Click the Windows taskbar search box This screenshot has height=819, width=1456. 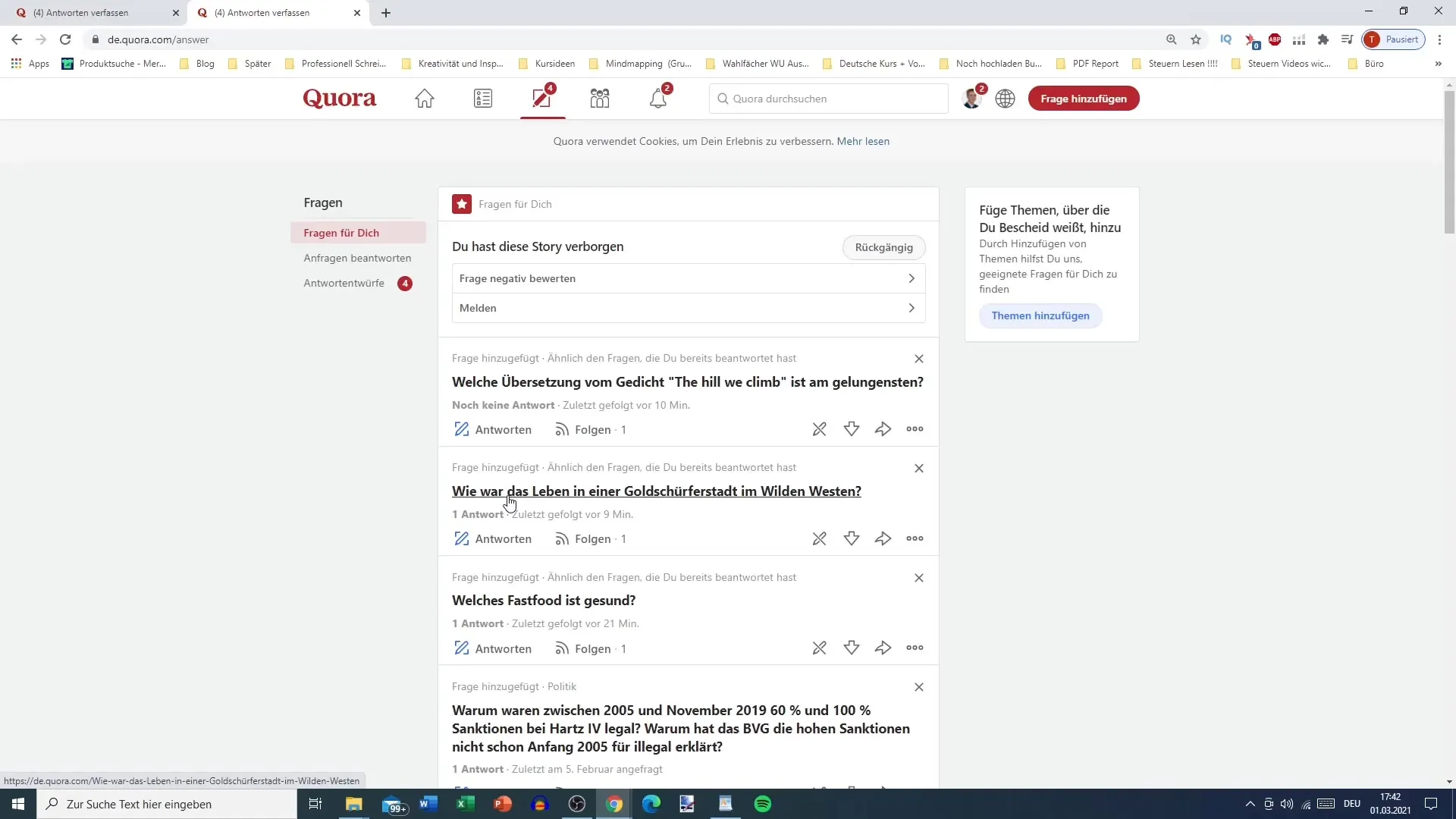pyautogui.click(x=167, y=804)
